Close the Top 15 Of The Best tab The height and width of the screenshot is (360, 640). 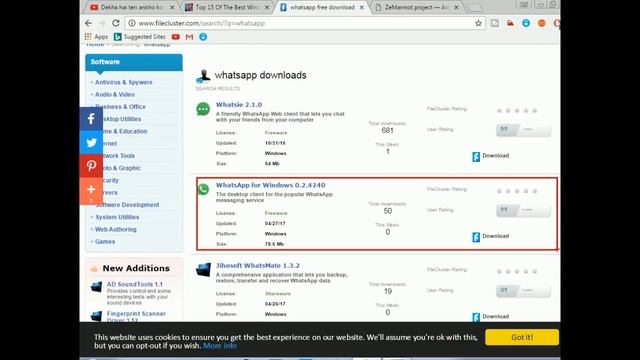[267, 7]
